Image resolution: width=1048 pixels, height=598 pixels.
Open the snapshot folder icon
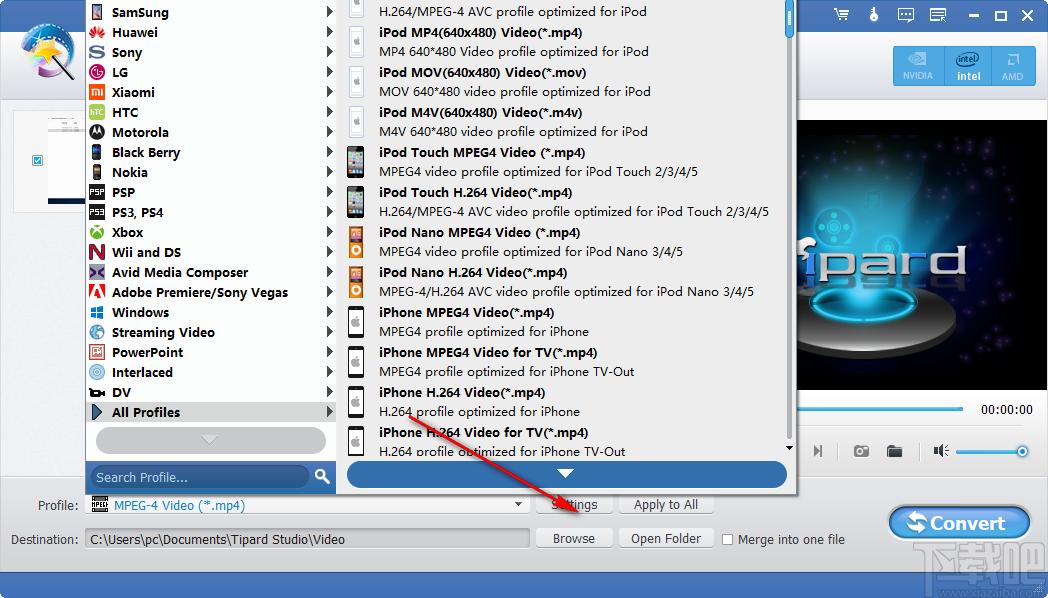click(894, 451)
